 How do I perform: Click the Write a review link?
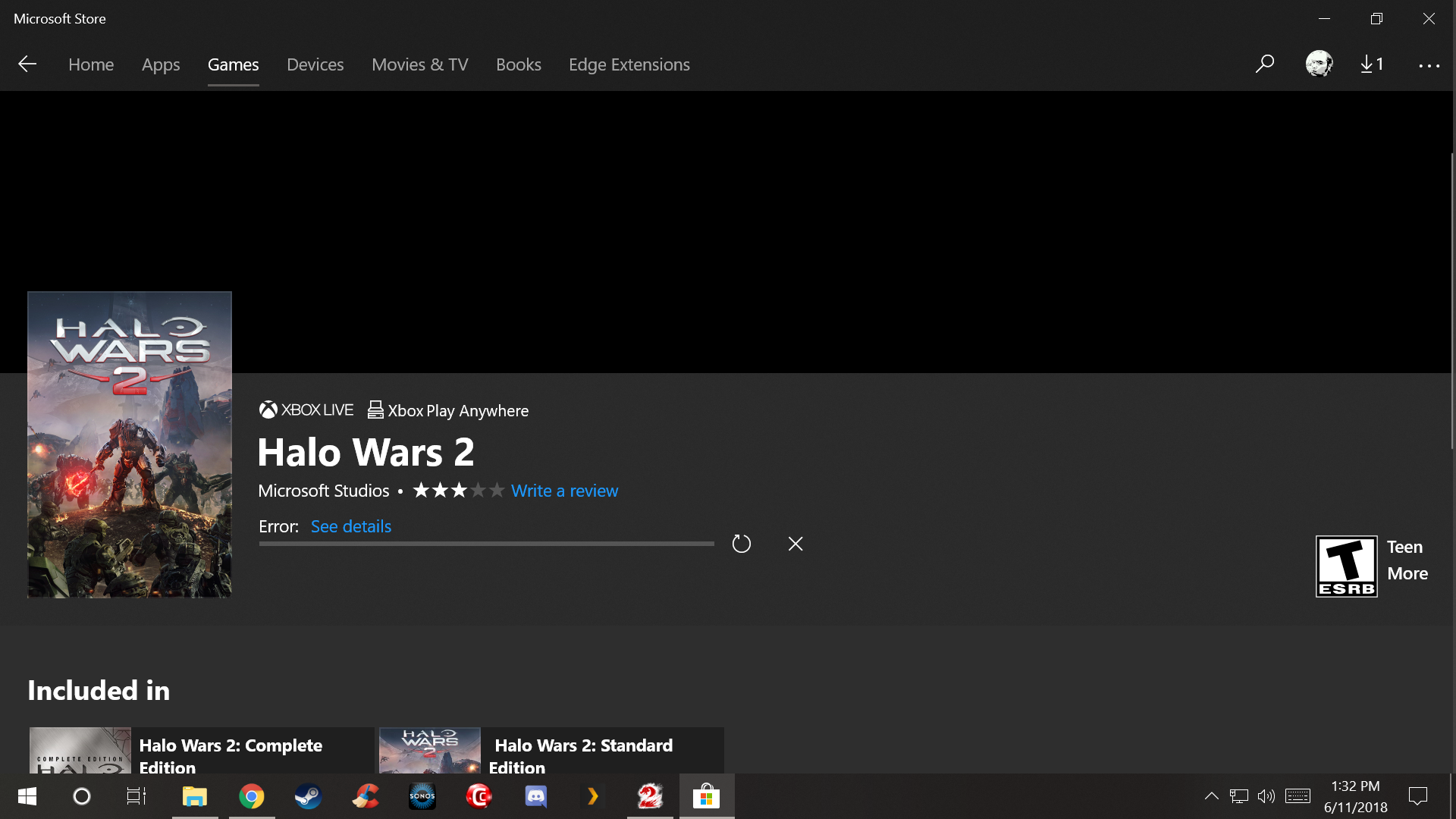click(565, 491)
